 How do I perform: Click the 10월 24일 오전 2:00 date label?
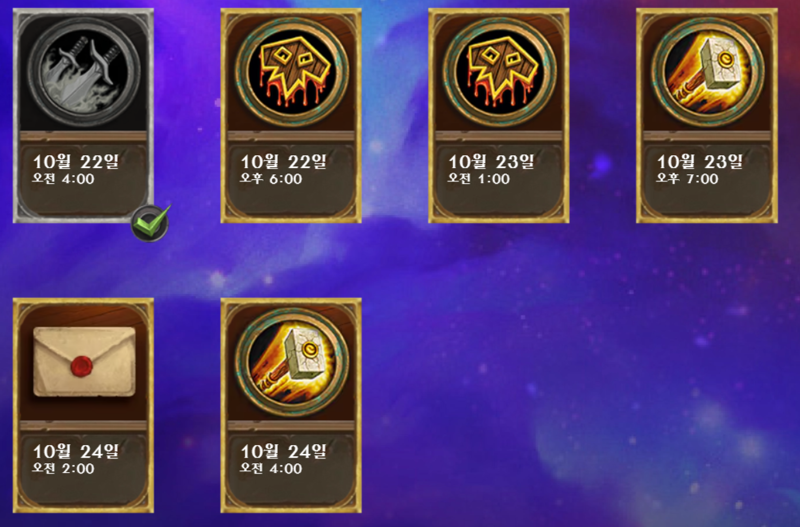(x=76, y=459)
